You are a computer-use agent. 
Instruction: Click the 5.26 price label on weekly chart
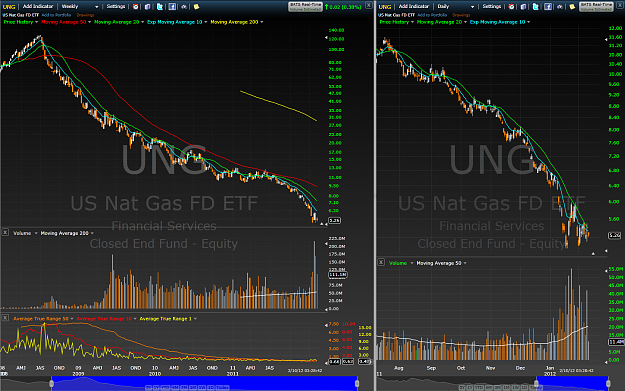tap(334, 220)
